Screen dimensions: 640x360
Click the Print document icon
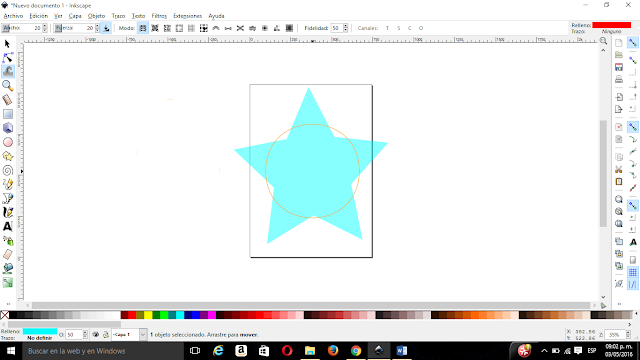pyautogui.click(x=619, y=79)
